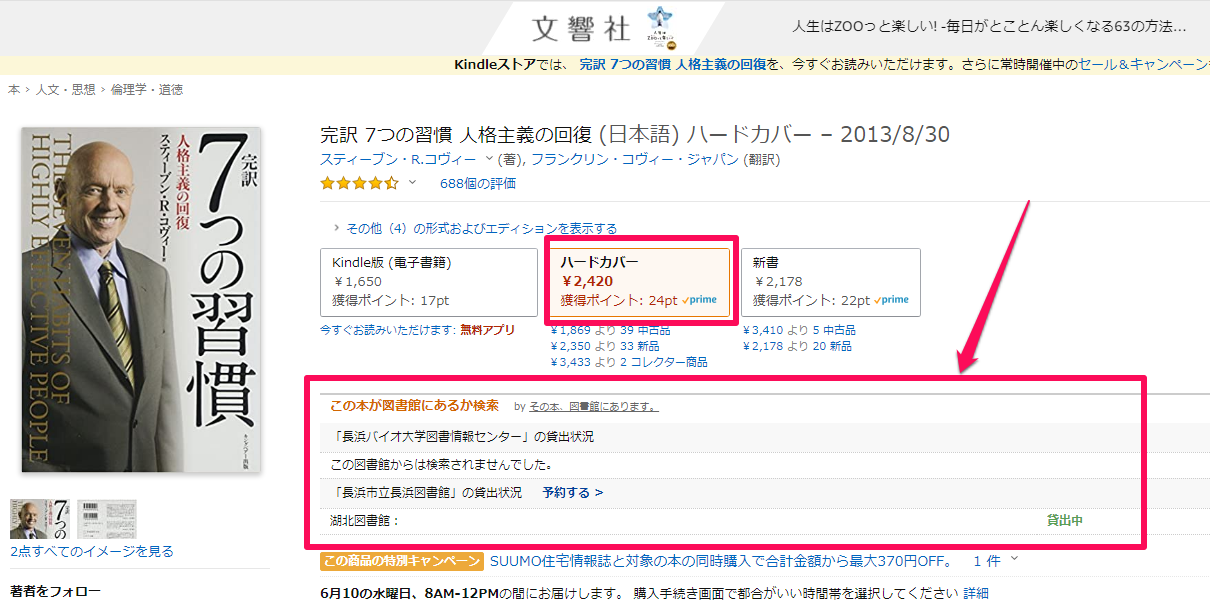This screenshot has height=604, width=1210.
Task: Open the 688個の評価 reviews link
Action: [x=478, y=183]
